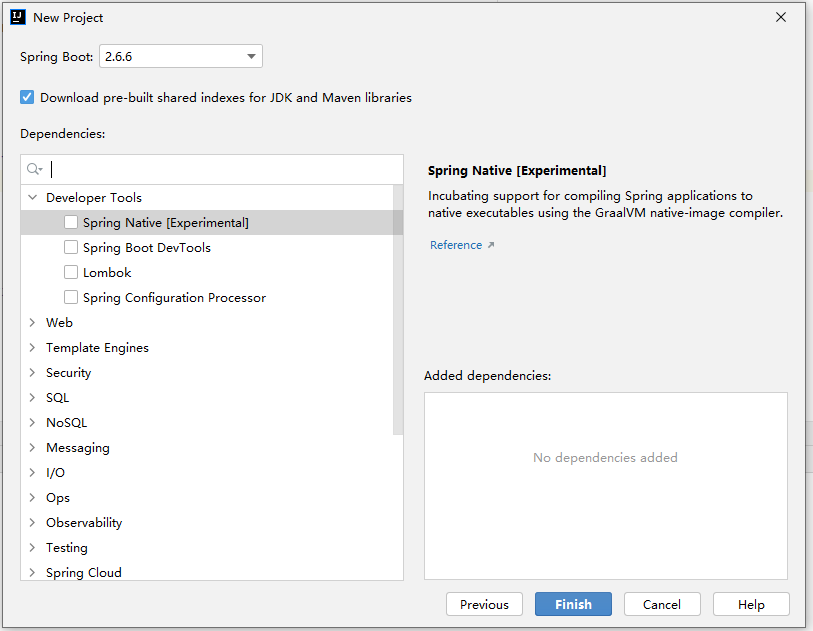Expand the Observability category
Image resolution: width=813 pixels, height=631 pixels.
pos(33,522)
